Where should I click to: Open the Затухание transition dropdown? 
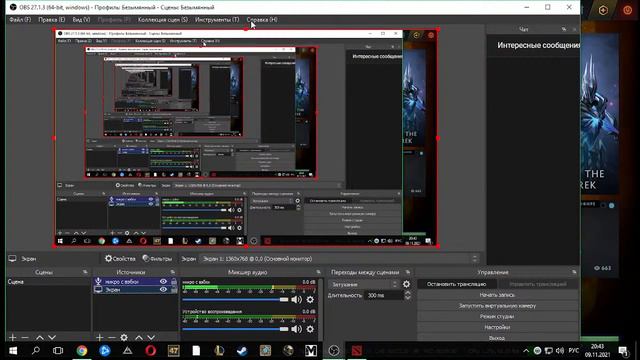tap(363, 284)
